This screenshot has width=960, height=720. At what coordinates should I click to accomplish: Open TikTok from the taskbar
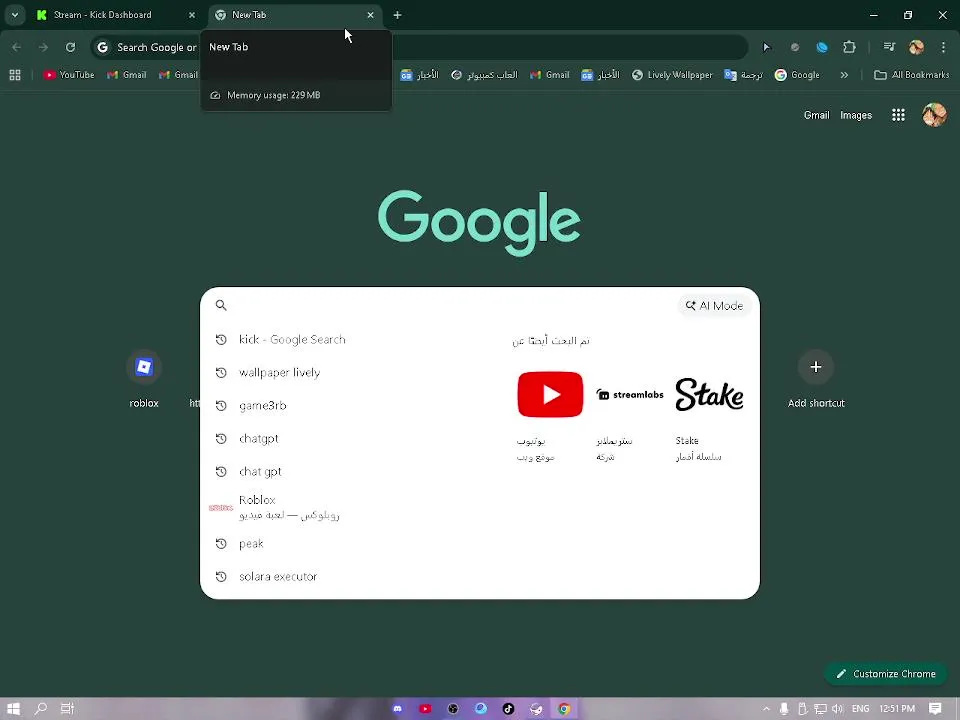click(508, 708)
